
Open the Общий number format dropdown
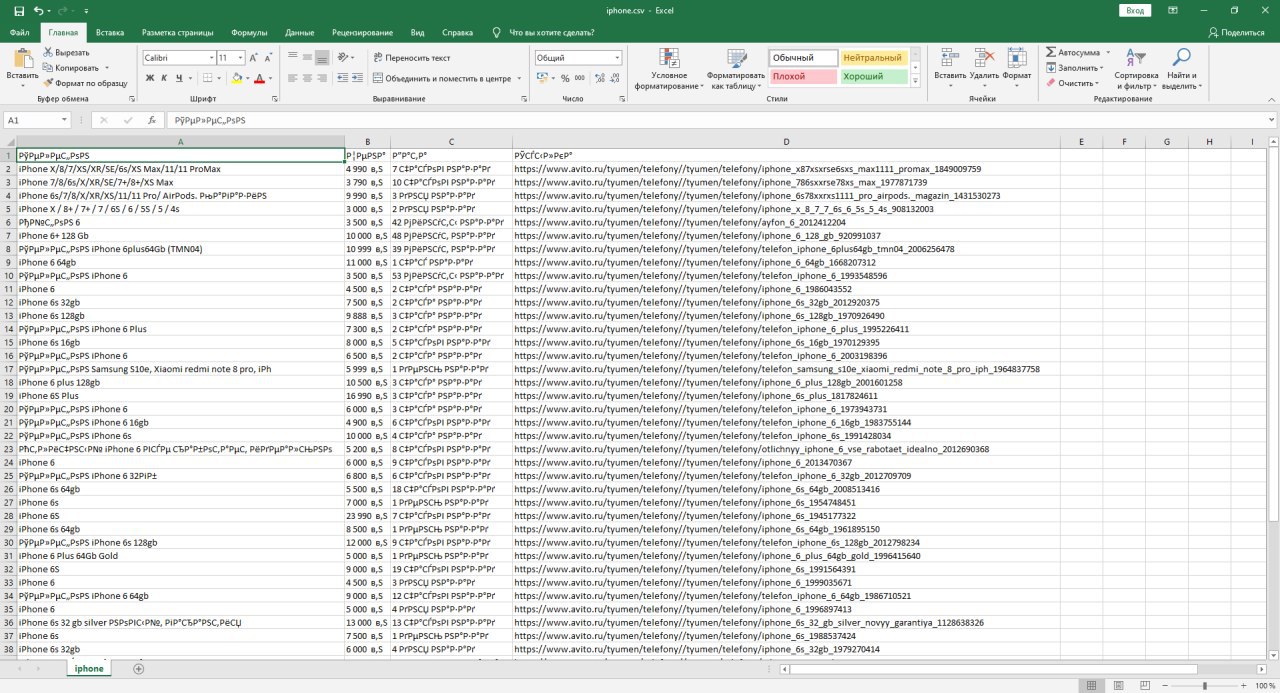coord(616,58)
